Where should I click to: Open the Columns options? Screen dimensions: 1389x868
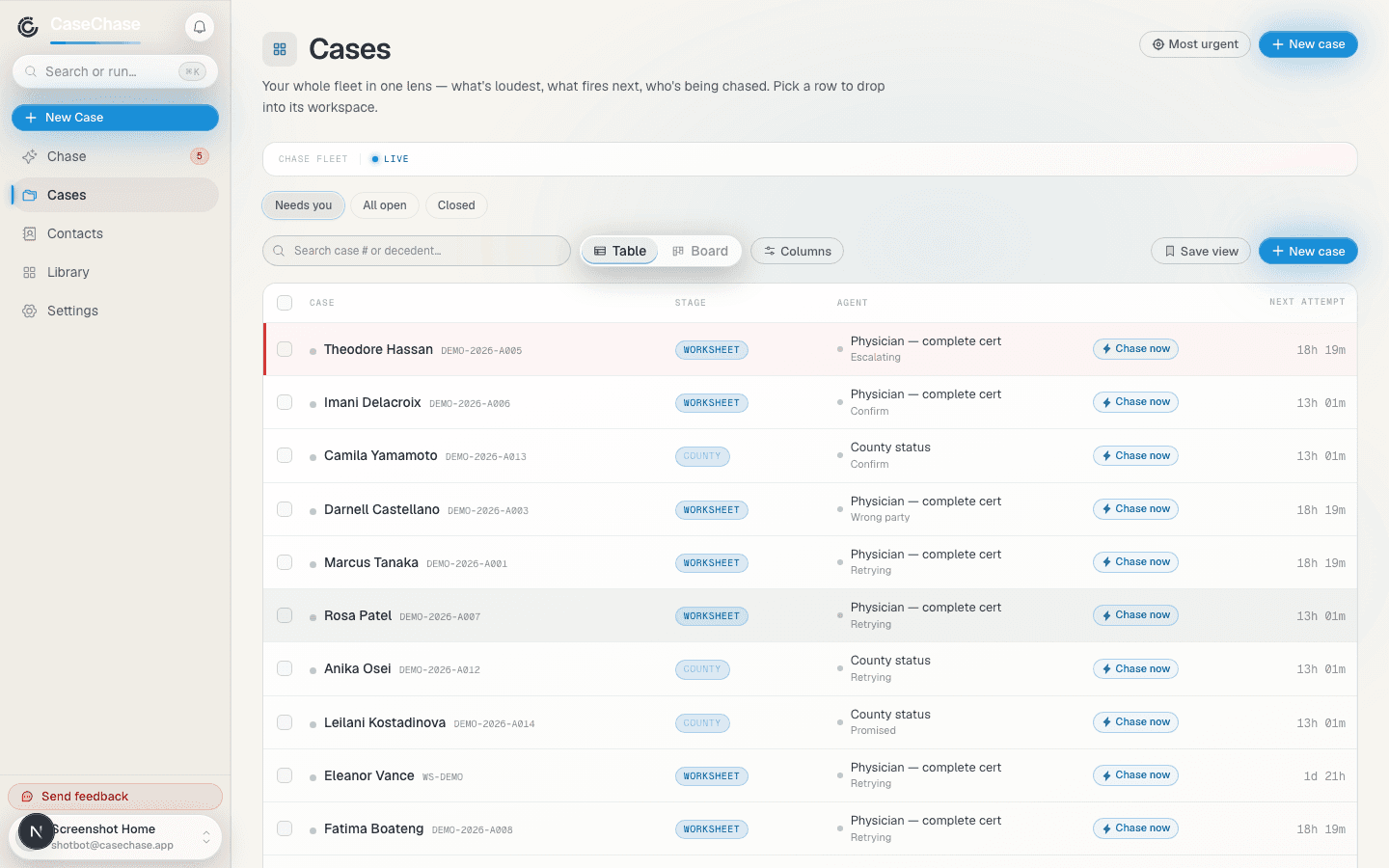pos(797,252)
